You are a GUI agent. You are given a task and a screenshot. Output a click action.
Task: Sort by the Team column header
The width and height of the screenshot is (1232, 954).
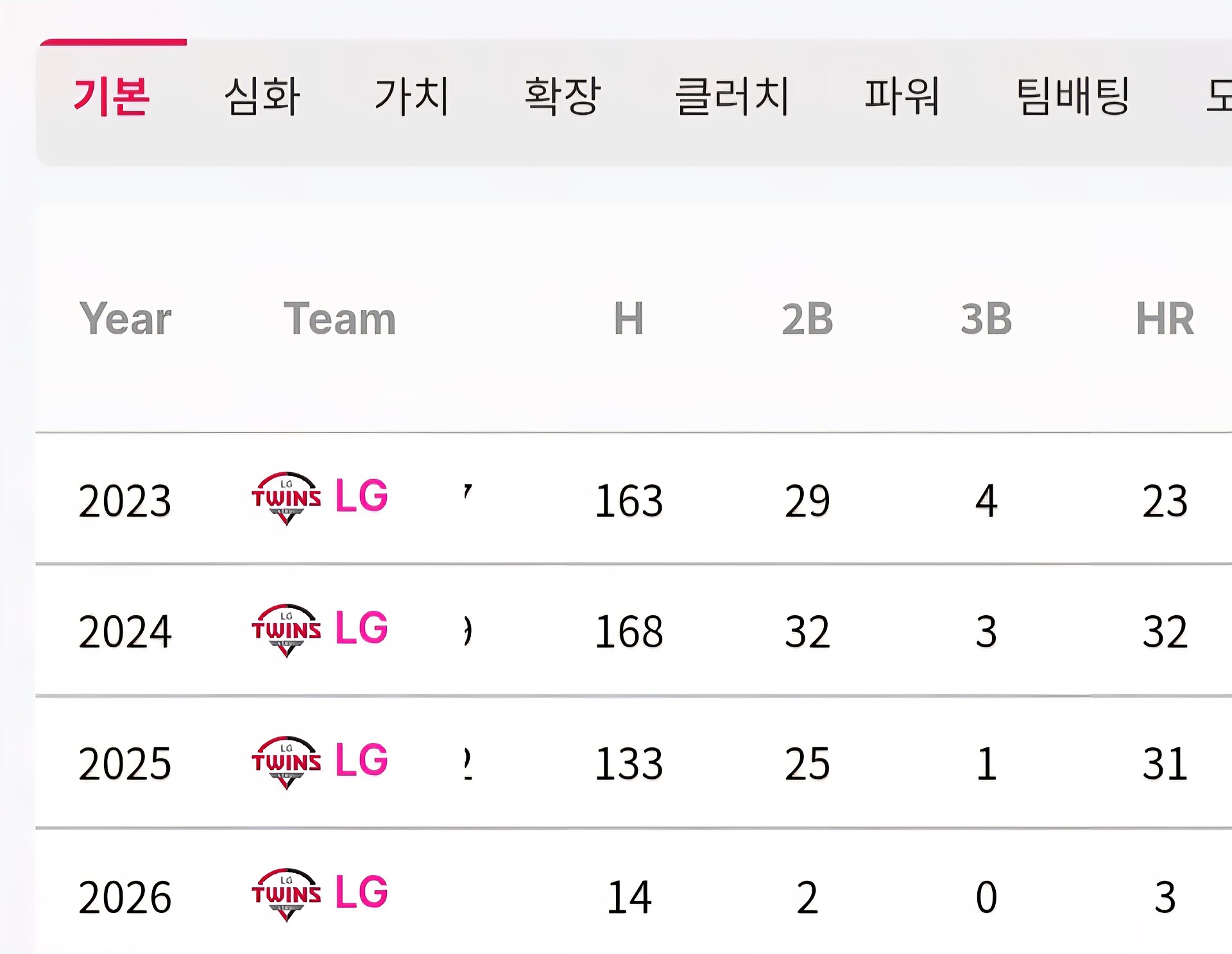point(339,318)
